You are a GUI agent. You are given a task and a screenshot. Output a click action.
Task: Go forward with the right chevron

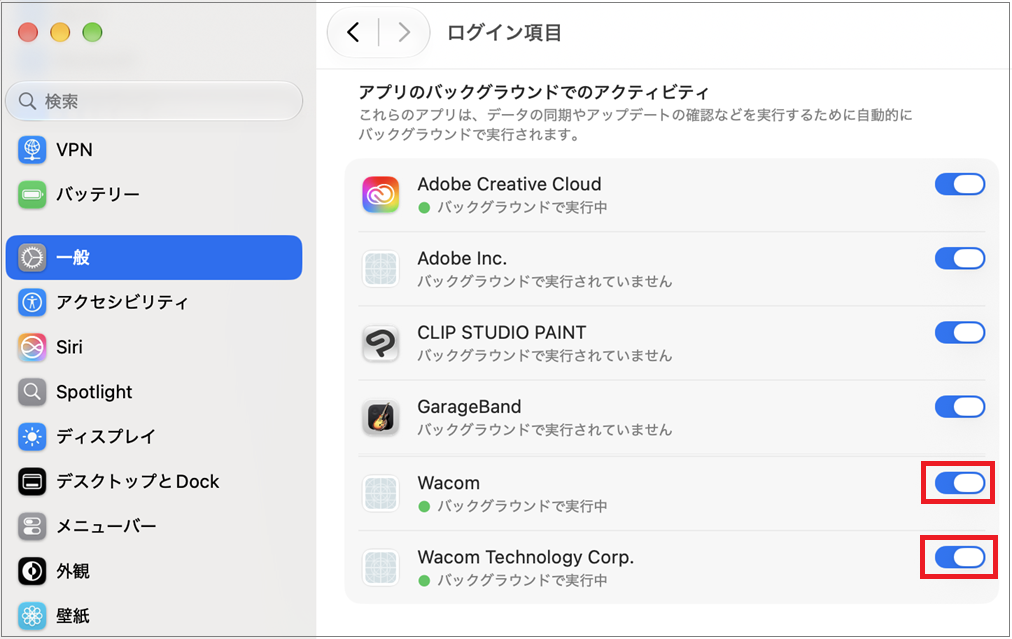click(x=404, y=32)
